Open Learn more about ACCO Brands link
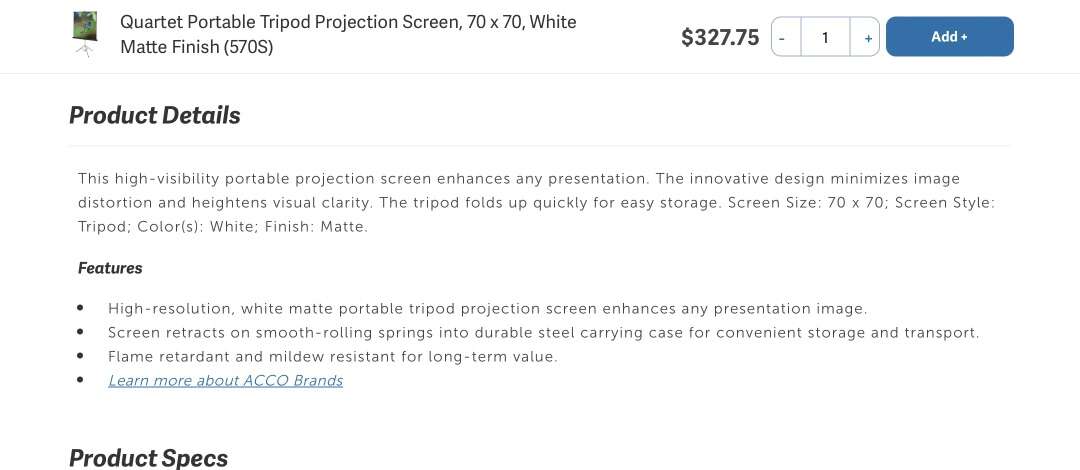The image size is (1080, 470). coord(225,380)
